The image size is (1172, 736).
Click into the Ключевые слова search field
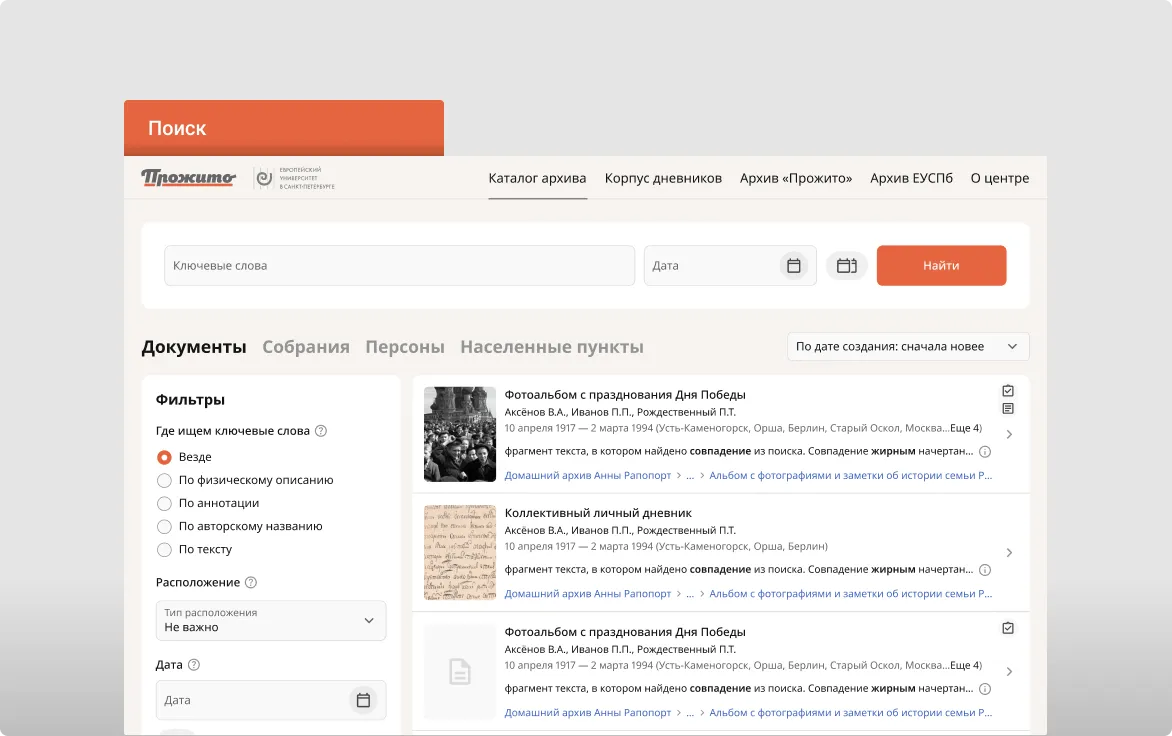point(399,266)
